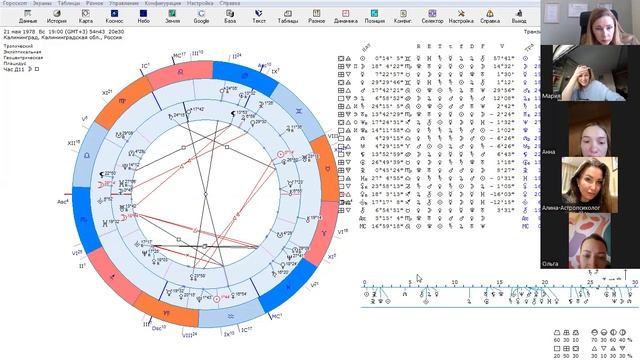Select the Sun row at 0°14' in table
The image size is (640, 360).
pos(426,58)
